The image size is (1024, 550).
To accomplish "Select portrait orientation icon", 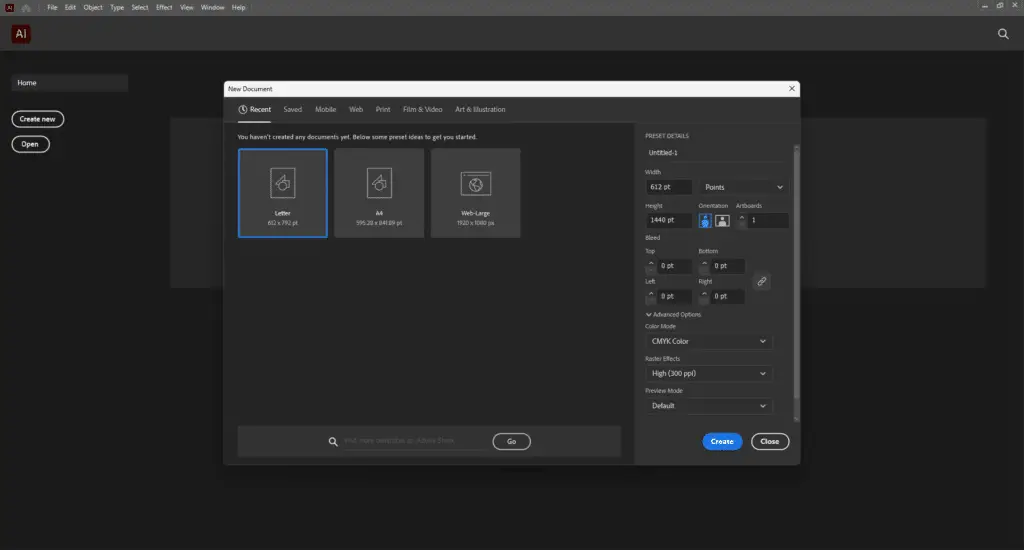I will (705, 221).
